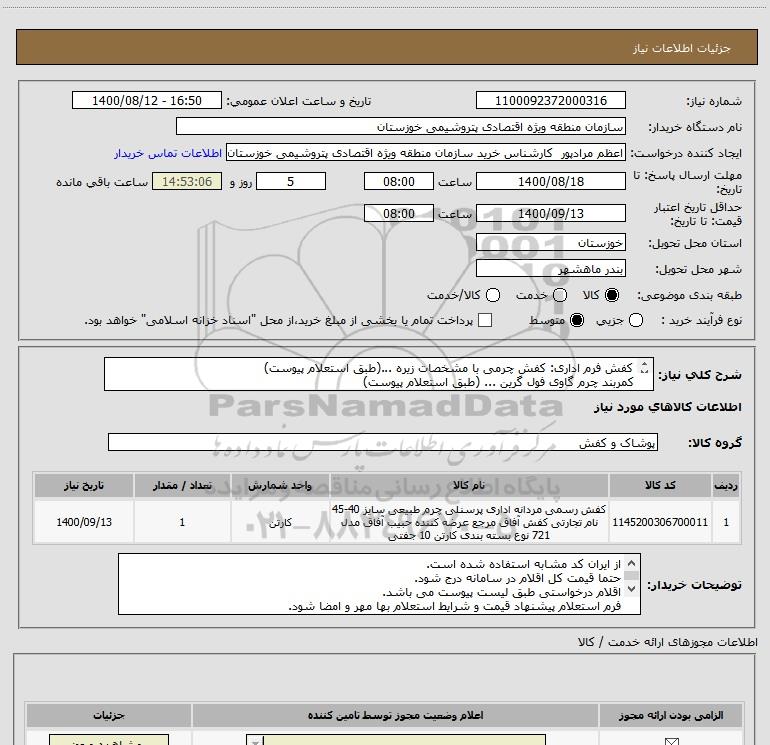This screenshot has height=745, width=770.
Task: Click the request creator field اعظم مرادپور
Action: coord(425,153)
